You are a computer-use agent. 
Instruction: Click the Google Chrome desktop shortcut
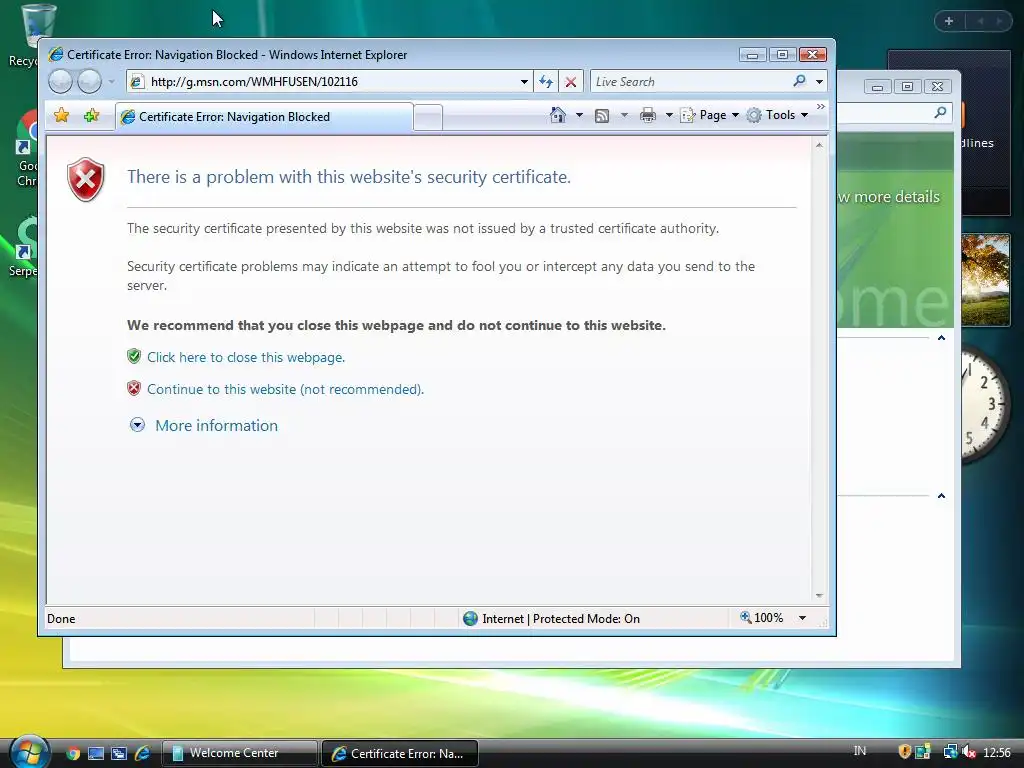coord(26,150)
